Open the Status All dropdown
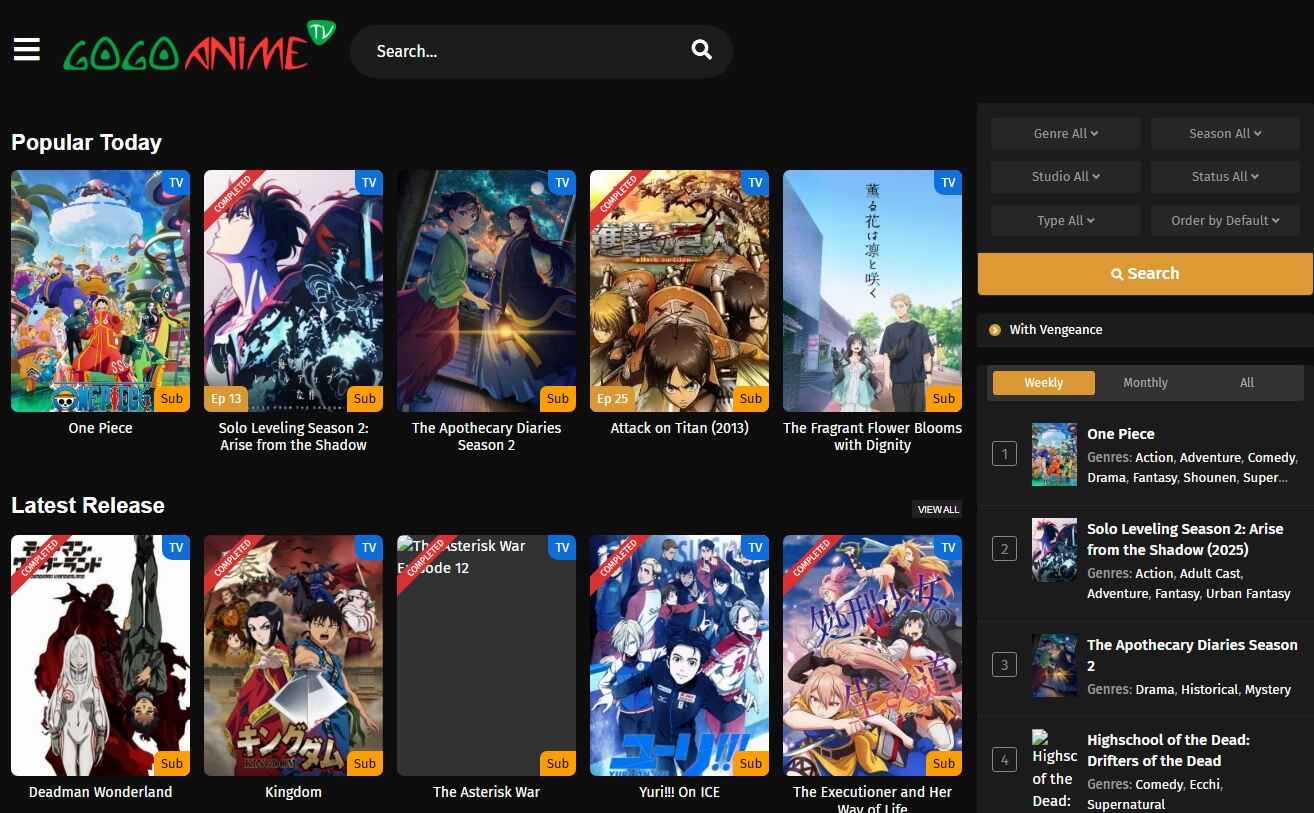This screenshot has width=1314, height=813. pos(1225,176)
